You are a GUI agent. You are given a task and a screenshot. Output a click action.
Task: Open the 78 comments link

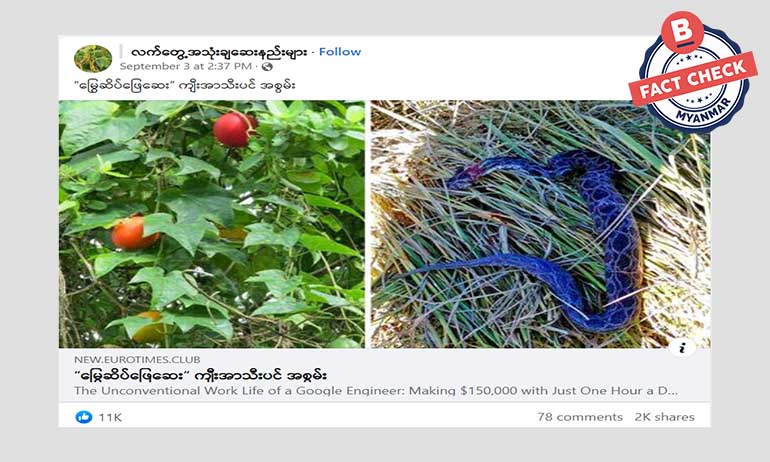coord(580,417)
